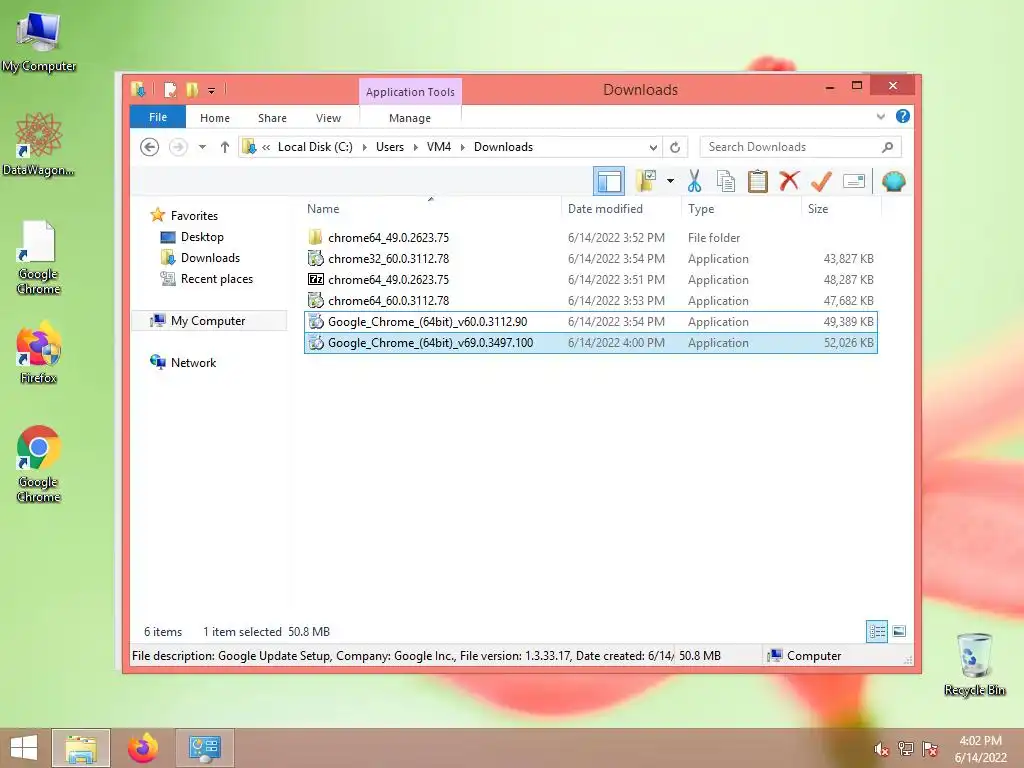Click Users in the address path

point(390,147)
